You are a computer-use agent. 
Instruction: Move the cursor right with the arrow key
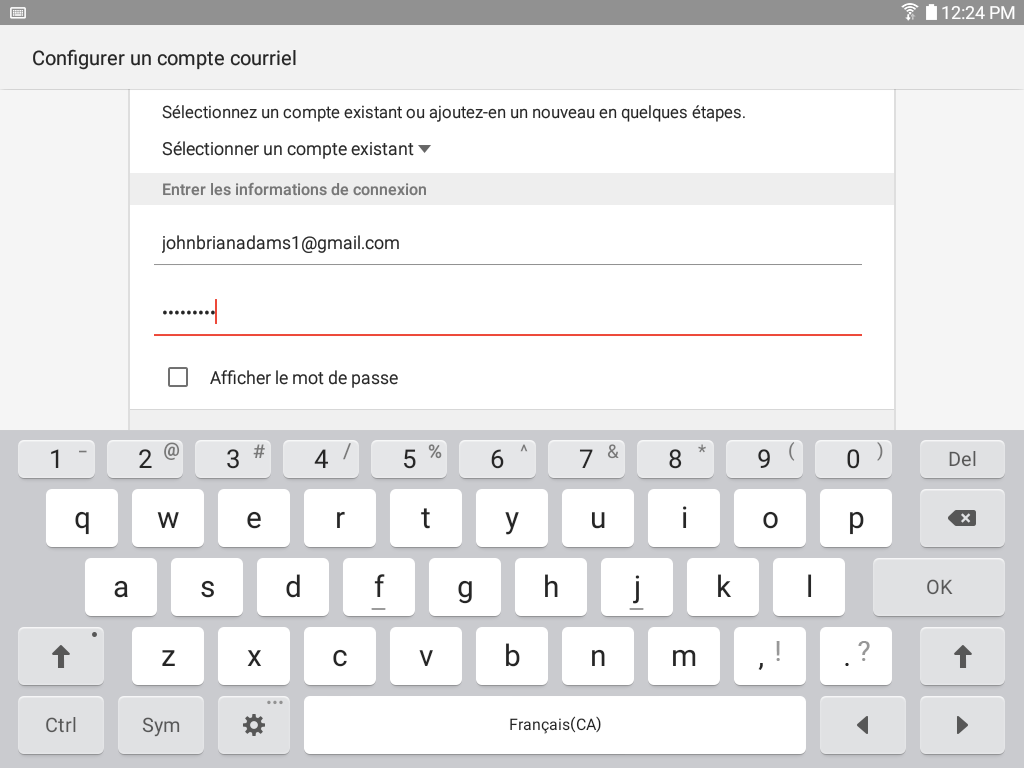pyautogui.click(x=962, y=725)
